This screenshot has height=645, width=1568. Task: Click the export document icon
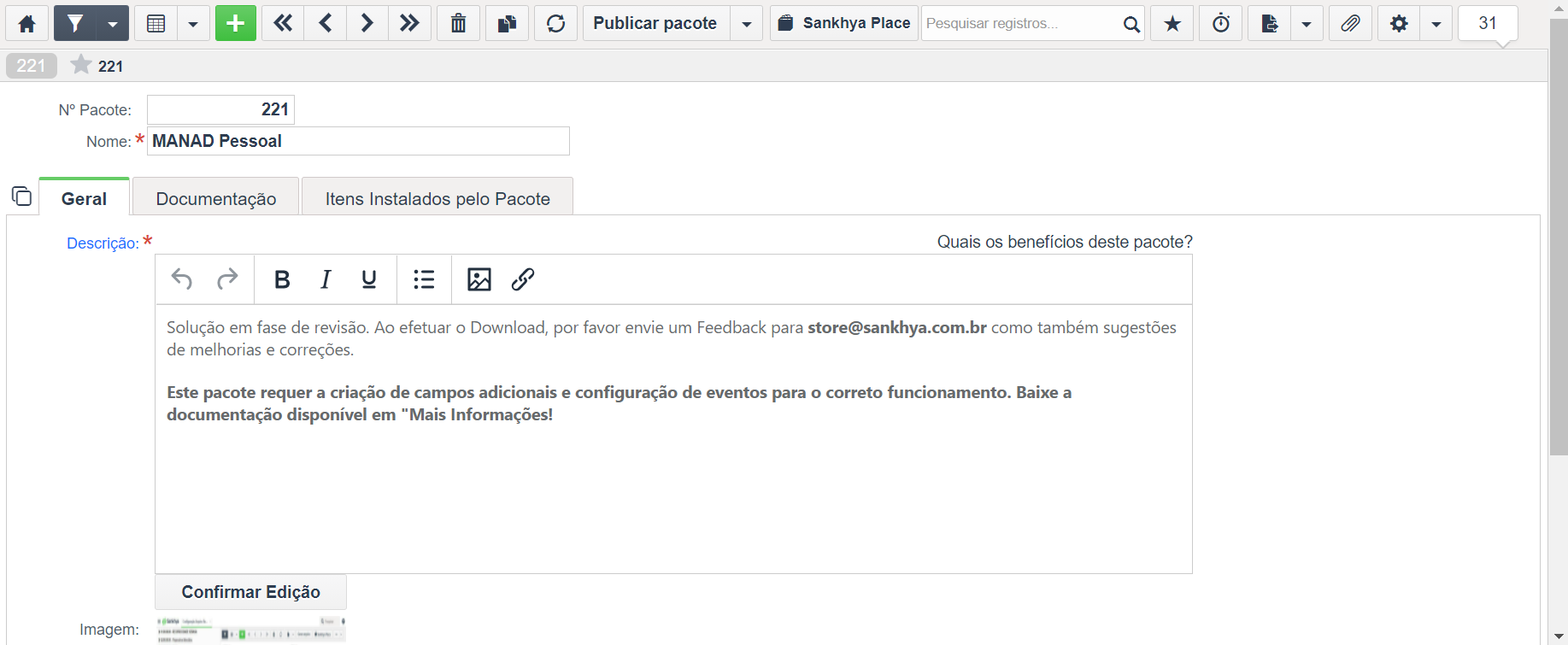[1270, 23]
